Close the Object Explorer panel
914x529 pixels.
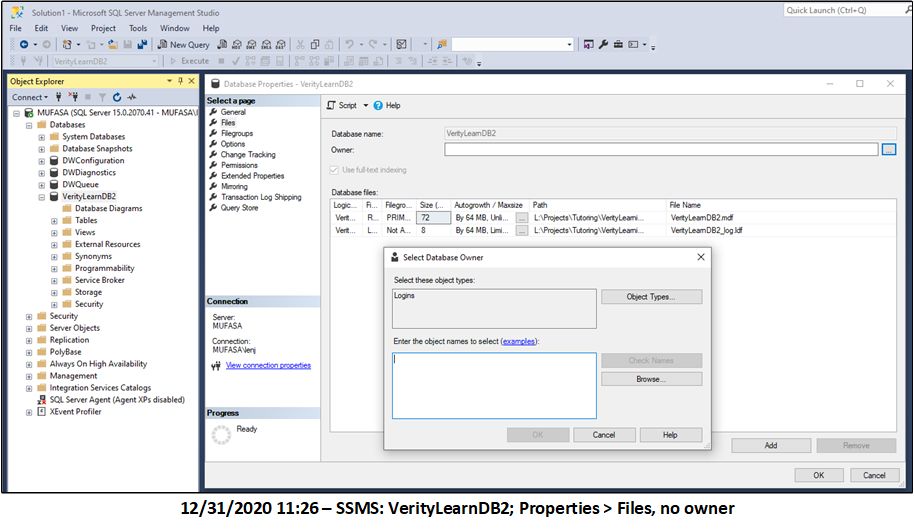[191, 81]
